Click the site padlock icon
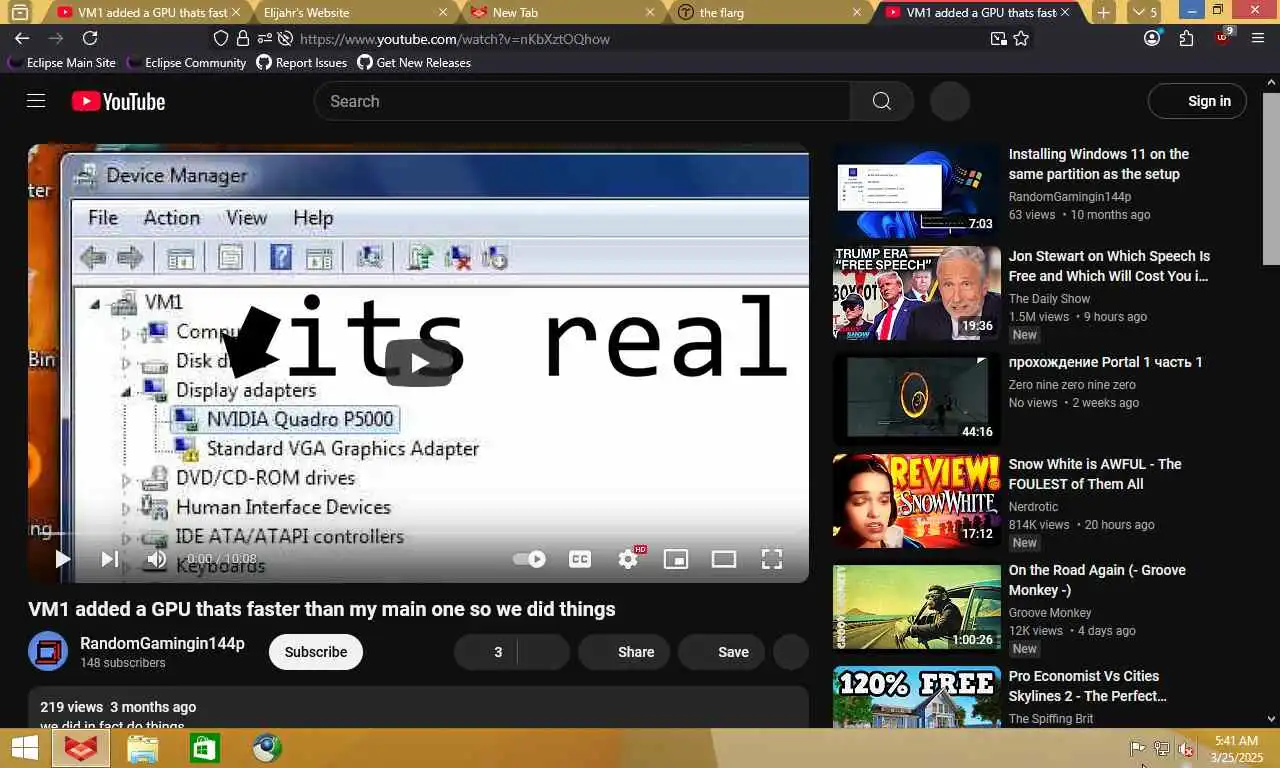 click(x=242, y=39)
